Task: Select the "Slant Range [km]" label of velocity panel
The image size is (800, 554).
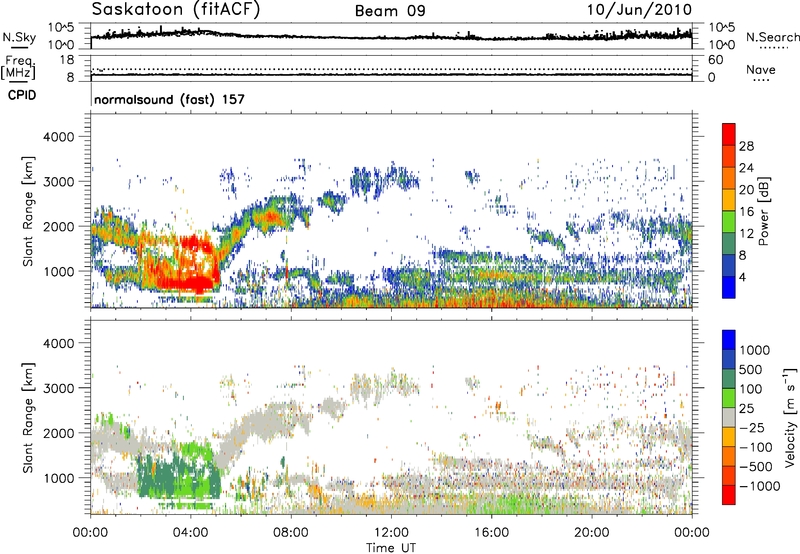Action: 28,417
